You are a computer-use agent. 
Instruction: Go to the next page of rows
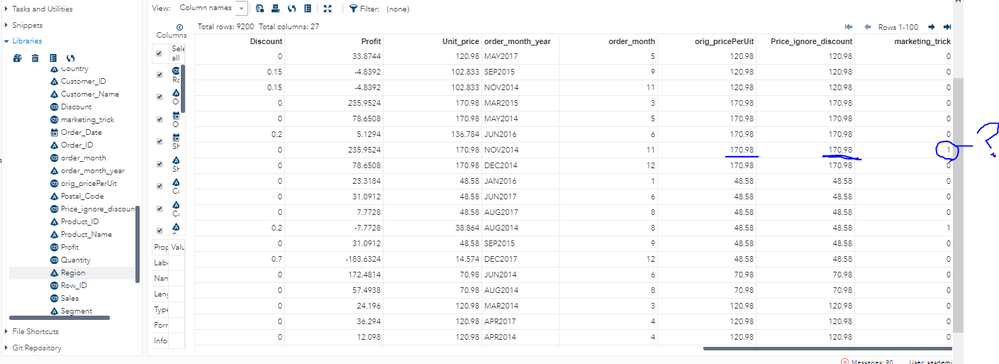click(931, 26)
